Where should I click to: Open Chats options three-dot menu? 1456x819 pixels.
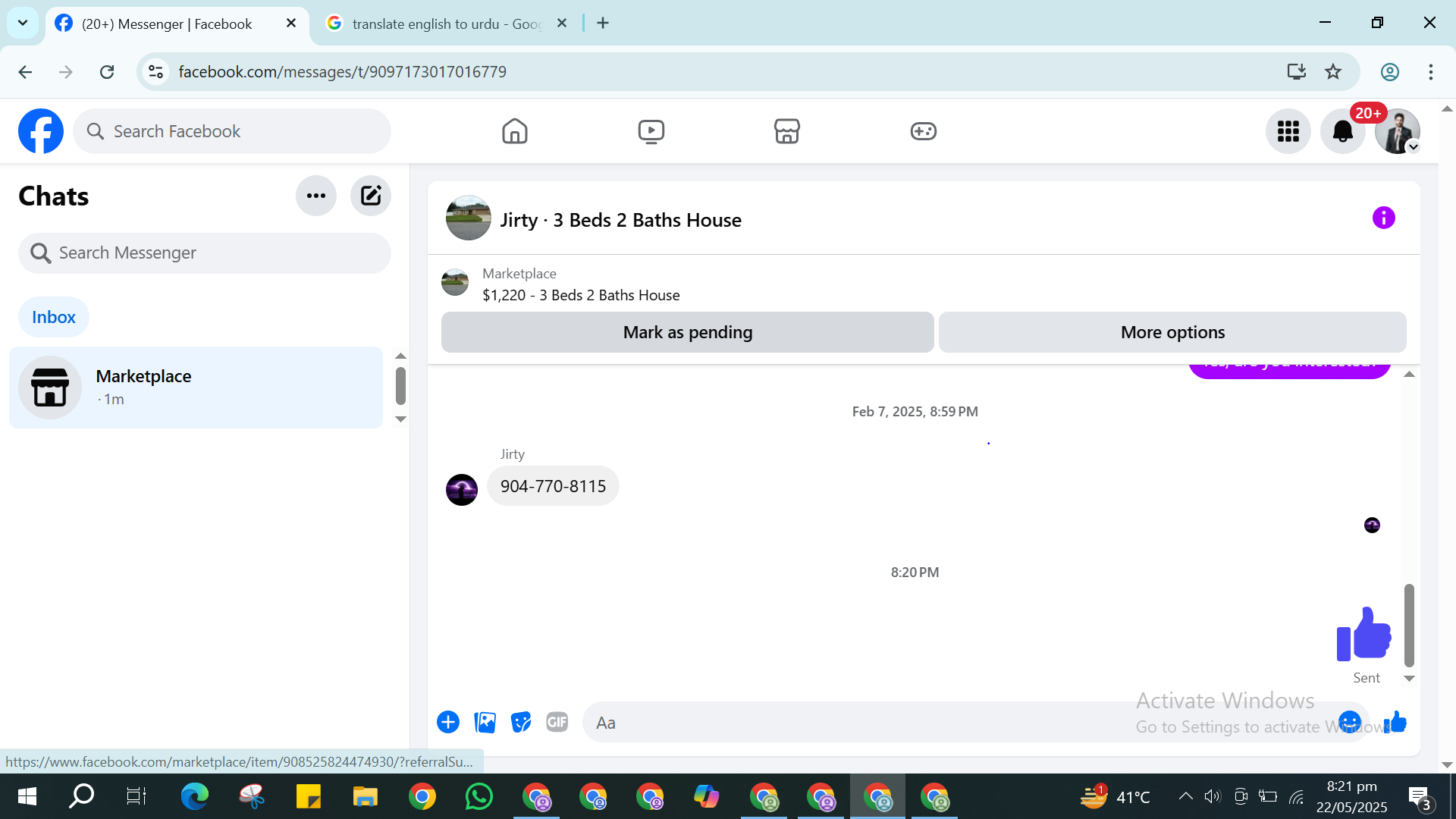tap(316, 196)
